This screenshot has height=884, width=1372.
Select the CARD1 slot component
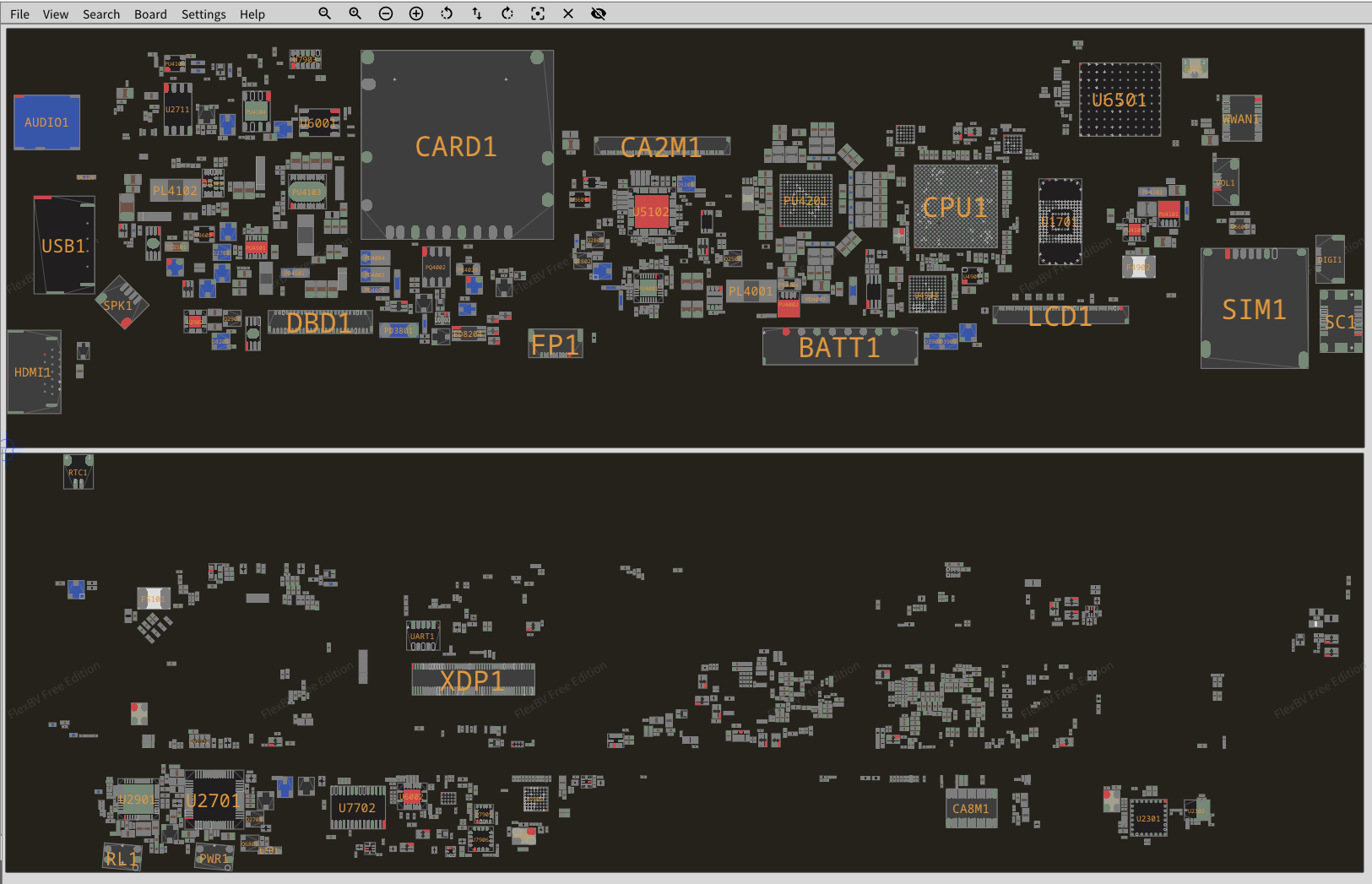(457, 146)
